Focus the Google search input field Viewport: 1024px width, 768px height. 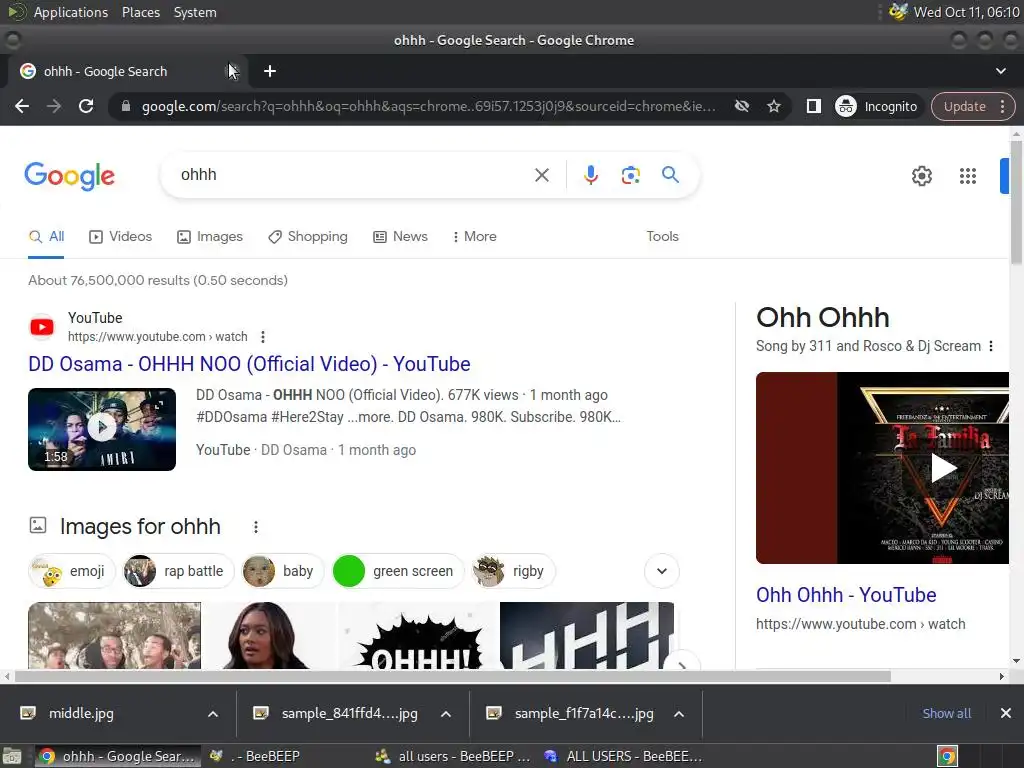click(x=353, y=175)
